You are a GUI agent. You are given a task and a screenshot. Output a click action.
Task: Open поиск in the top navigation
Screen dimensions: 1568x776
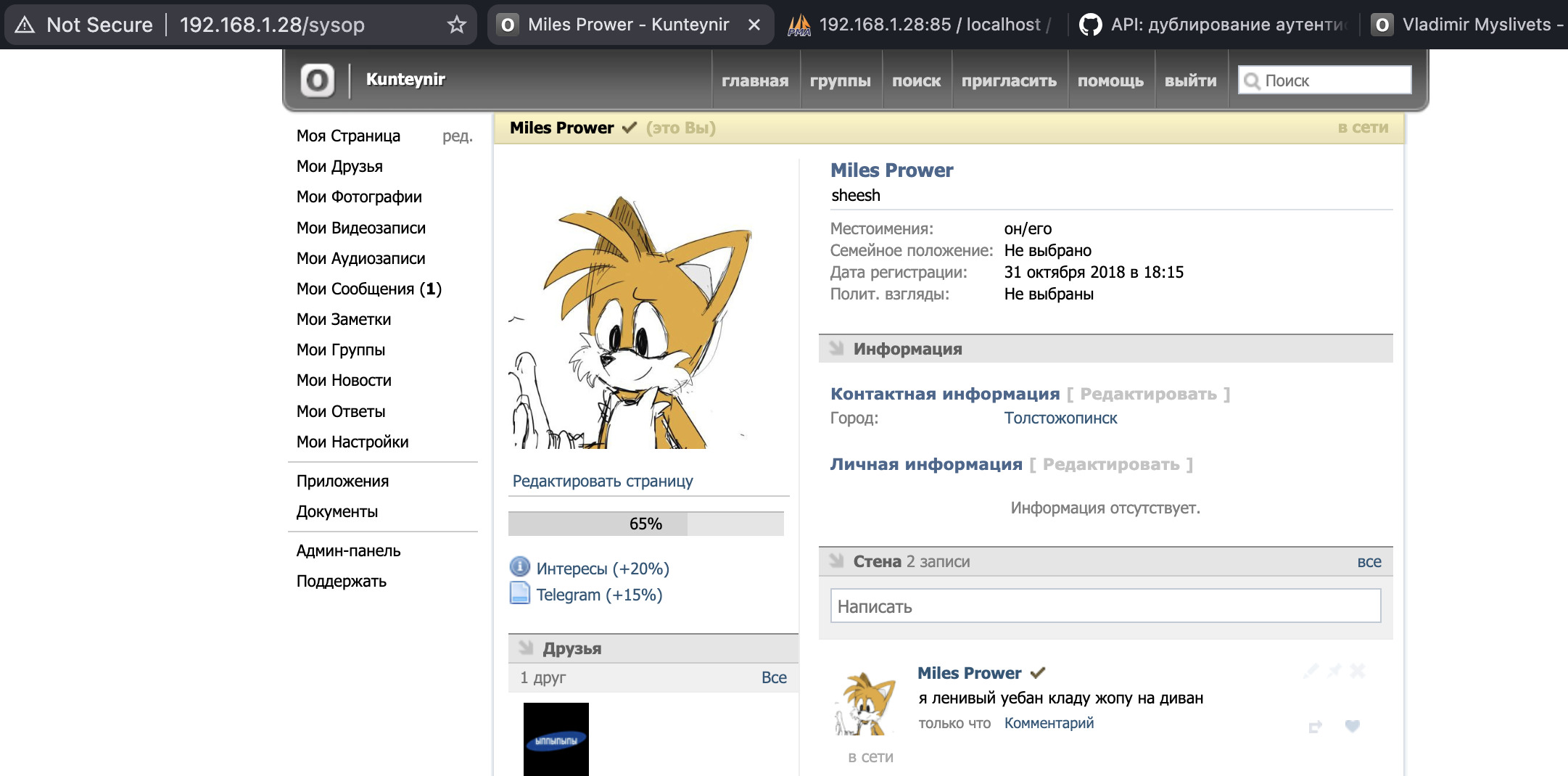(x=917, y=81)
